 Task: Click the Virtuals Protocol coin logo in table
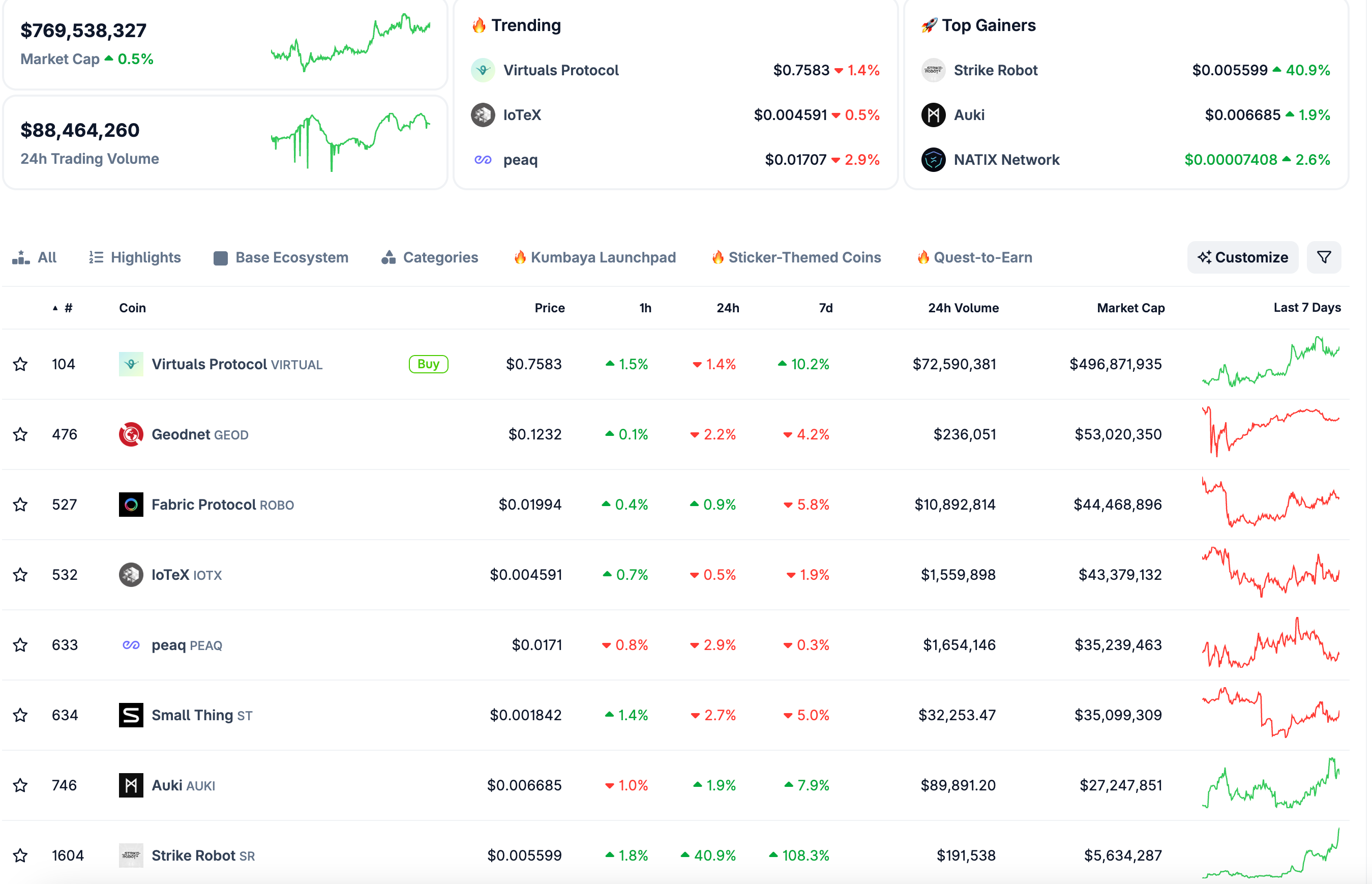131,364
